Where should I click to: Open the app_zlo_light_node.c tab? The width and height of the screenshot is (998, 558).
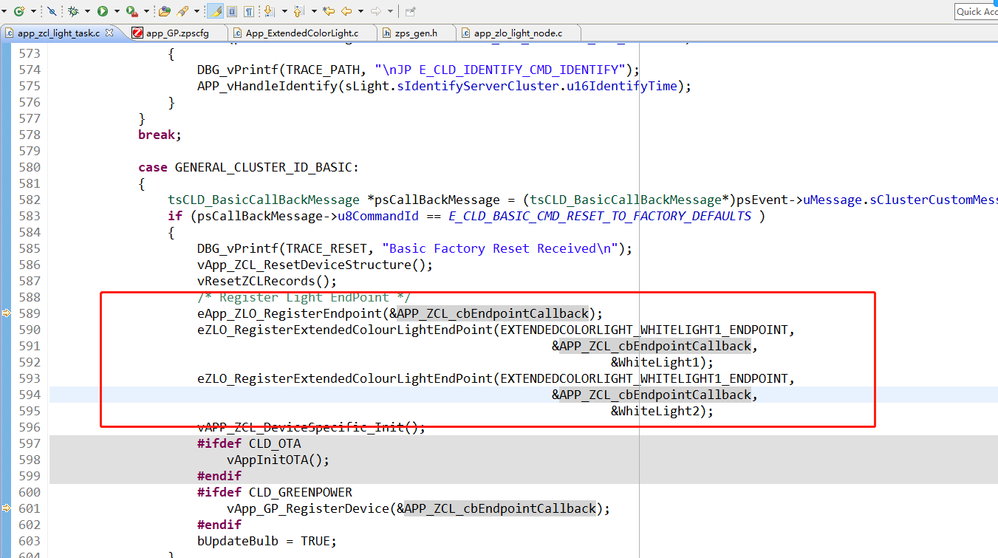click(x=517, y=33)
